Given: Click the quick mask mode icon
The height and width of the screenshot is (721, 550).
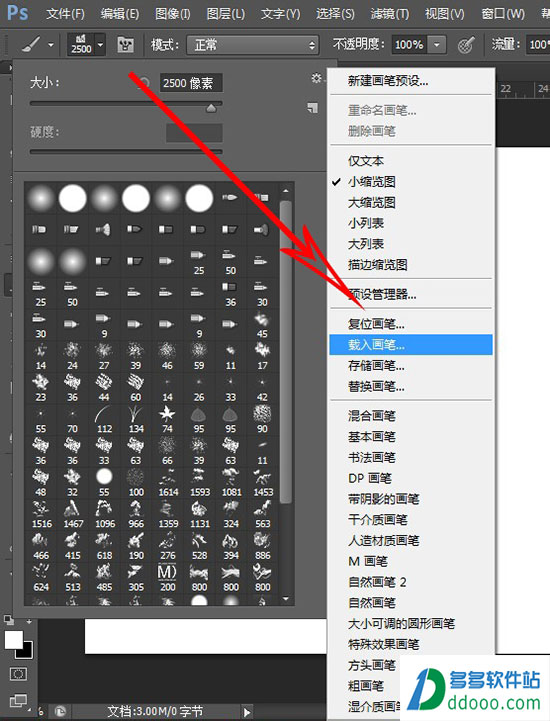Looking at the screenshot, I should point(18,674).
